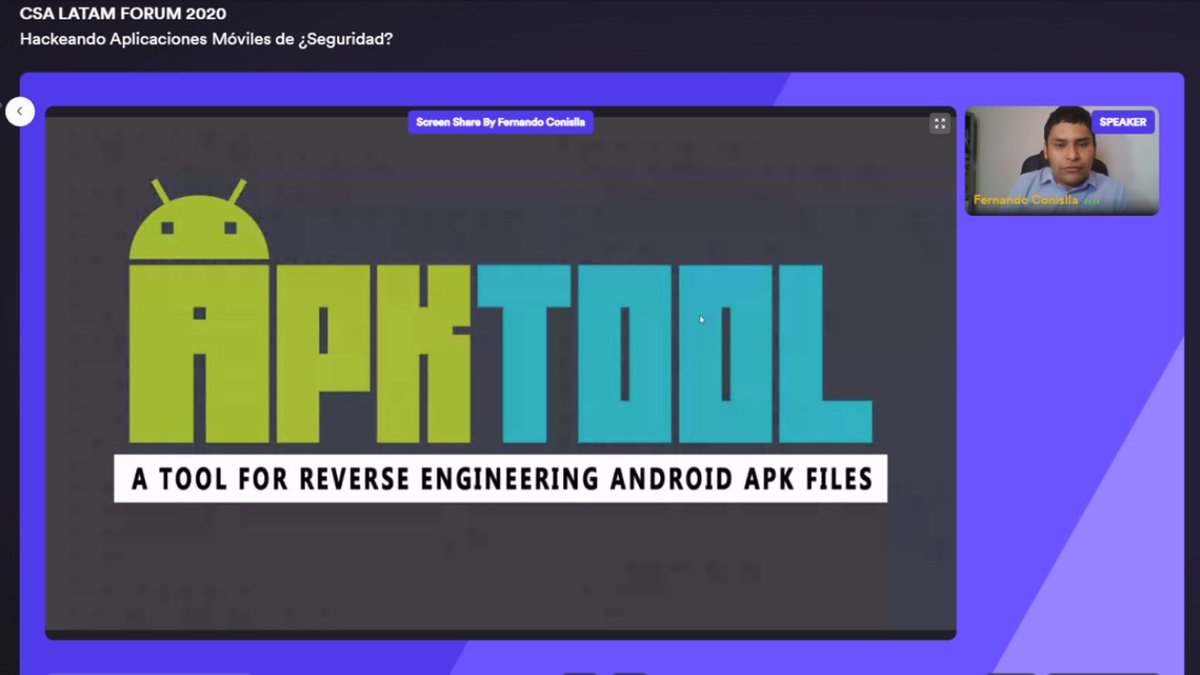The height and width of the screenshot is (675, 1200).
Task: Click the SPEAKER badge on the video
Action: pyautogui.click(x=1123, y=122)
